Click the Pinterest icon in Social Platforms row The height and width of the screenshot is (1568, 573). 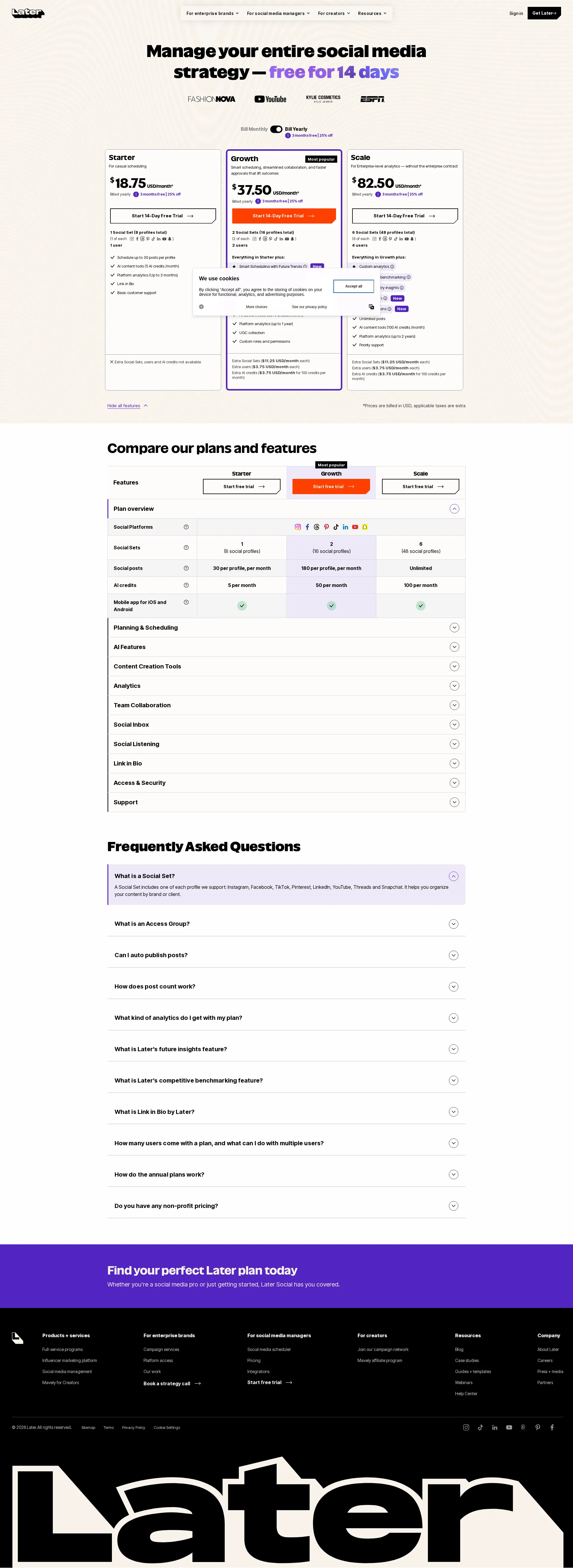coord(327,527)
